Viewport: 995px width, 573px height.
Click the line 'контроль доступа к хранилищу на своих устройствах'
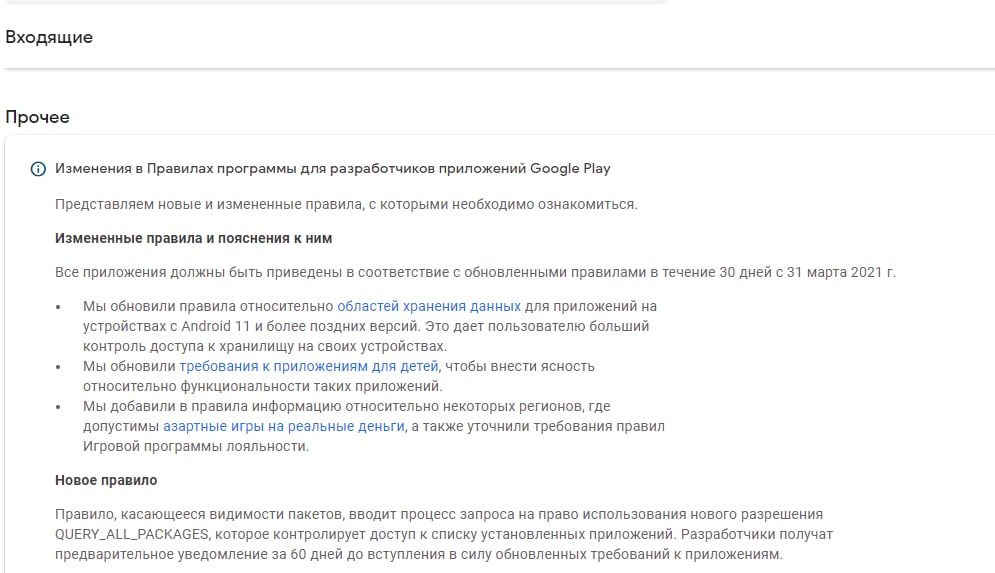tap(265, 346)
